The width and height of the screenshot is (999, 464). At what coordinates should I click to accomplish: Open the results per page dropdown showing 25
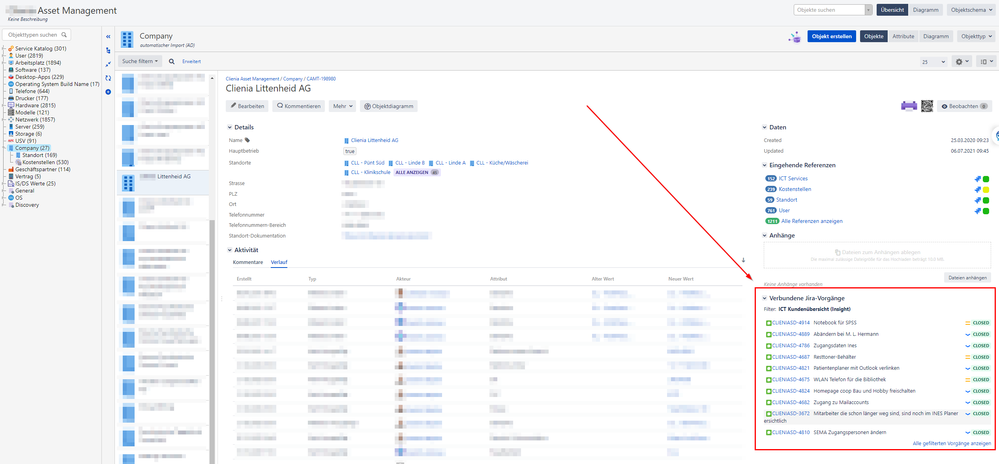click(933, 62)
